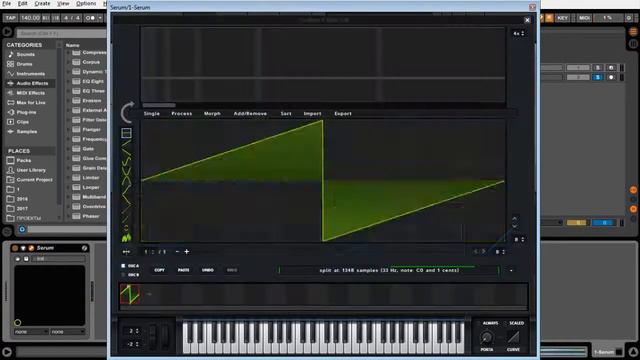Open the Process menu in Serum
The height and width of the screenshot is (360, 640).
tap(181, 113)
